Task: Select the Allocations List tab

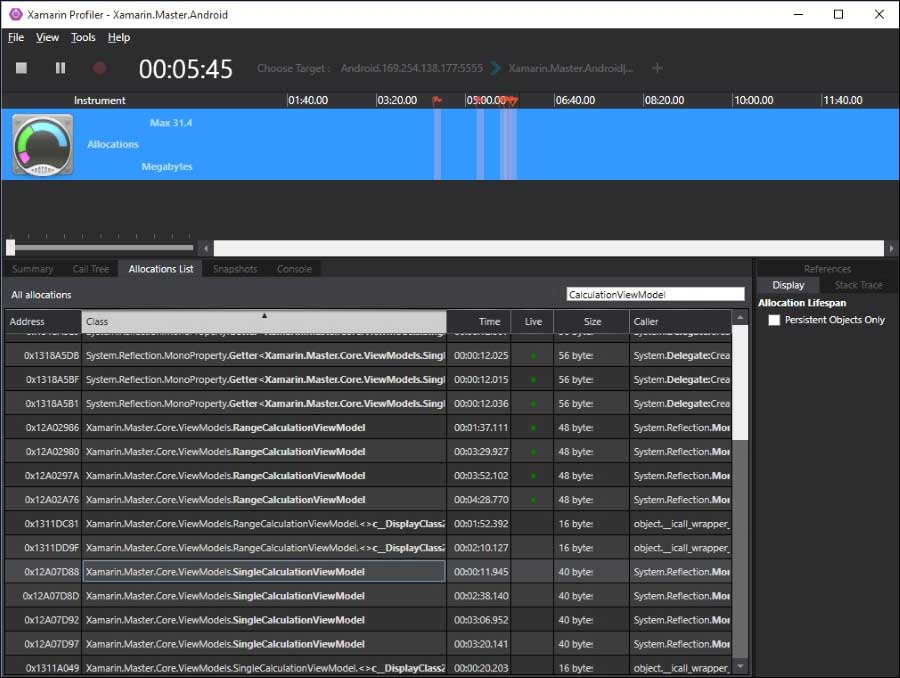Action: [161, 269]
